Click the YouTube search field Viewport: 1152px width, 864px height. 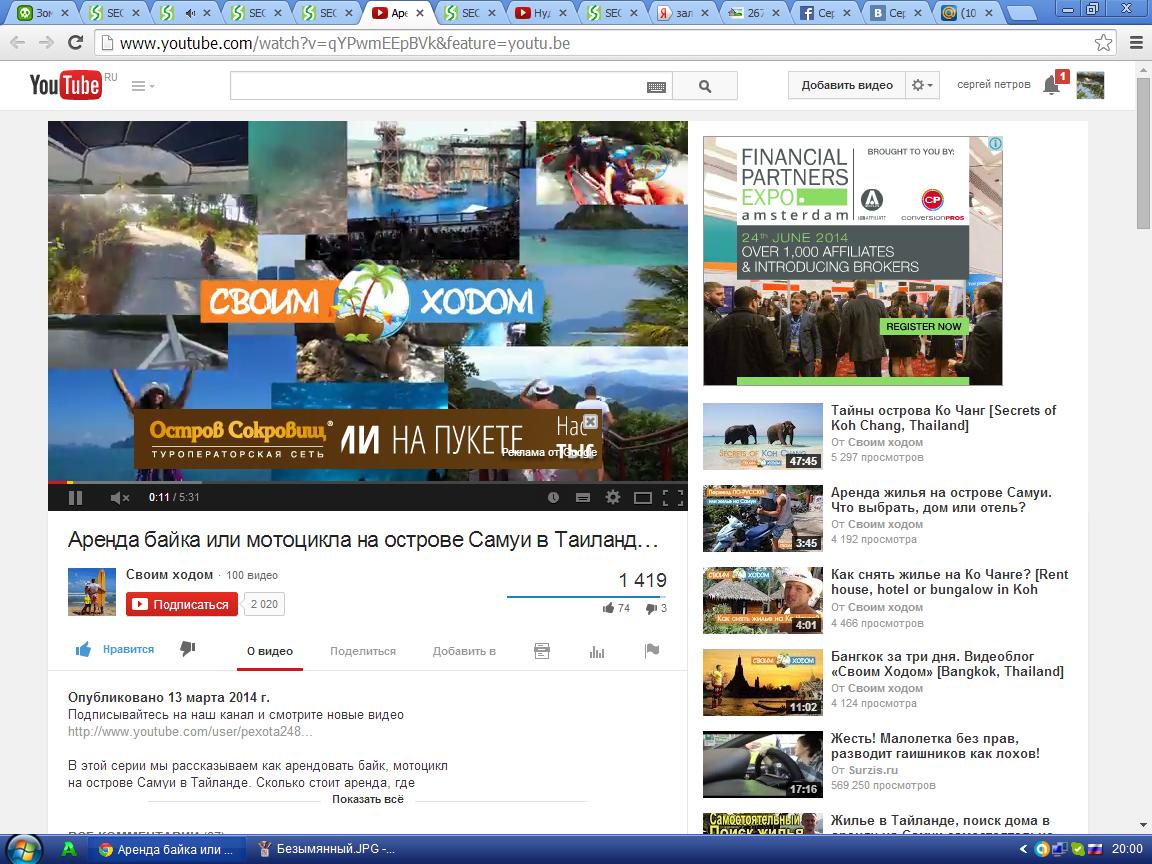pyautogui.click(x=437, y=86)
